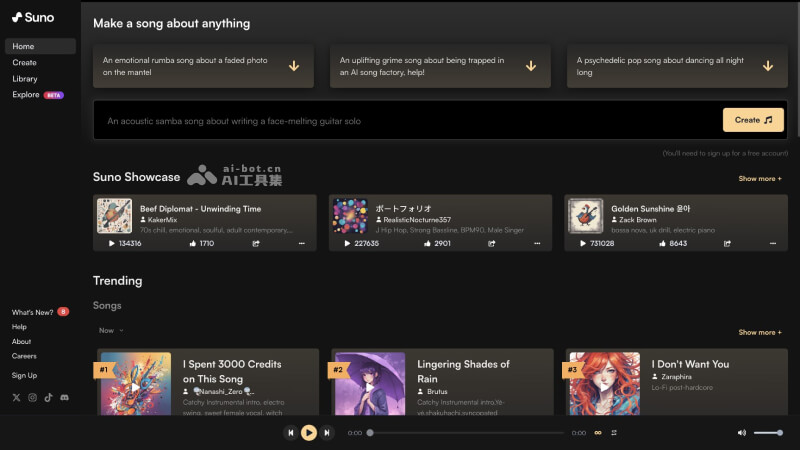Play the song in the bottom player
Screen dimensions: 800x450
tap(308, 433)
